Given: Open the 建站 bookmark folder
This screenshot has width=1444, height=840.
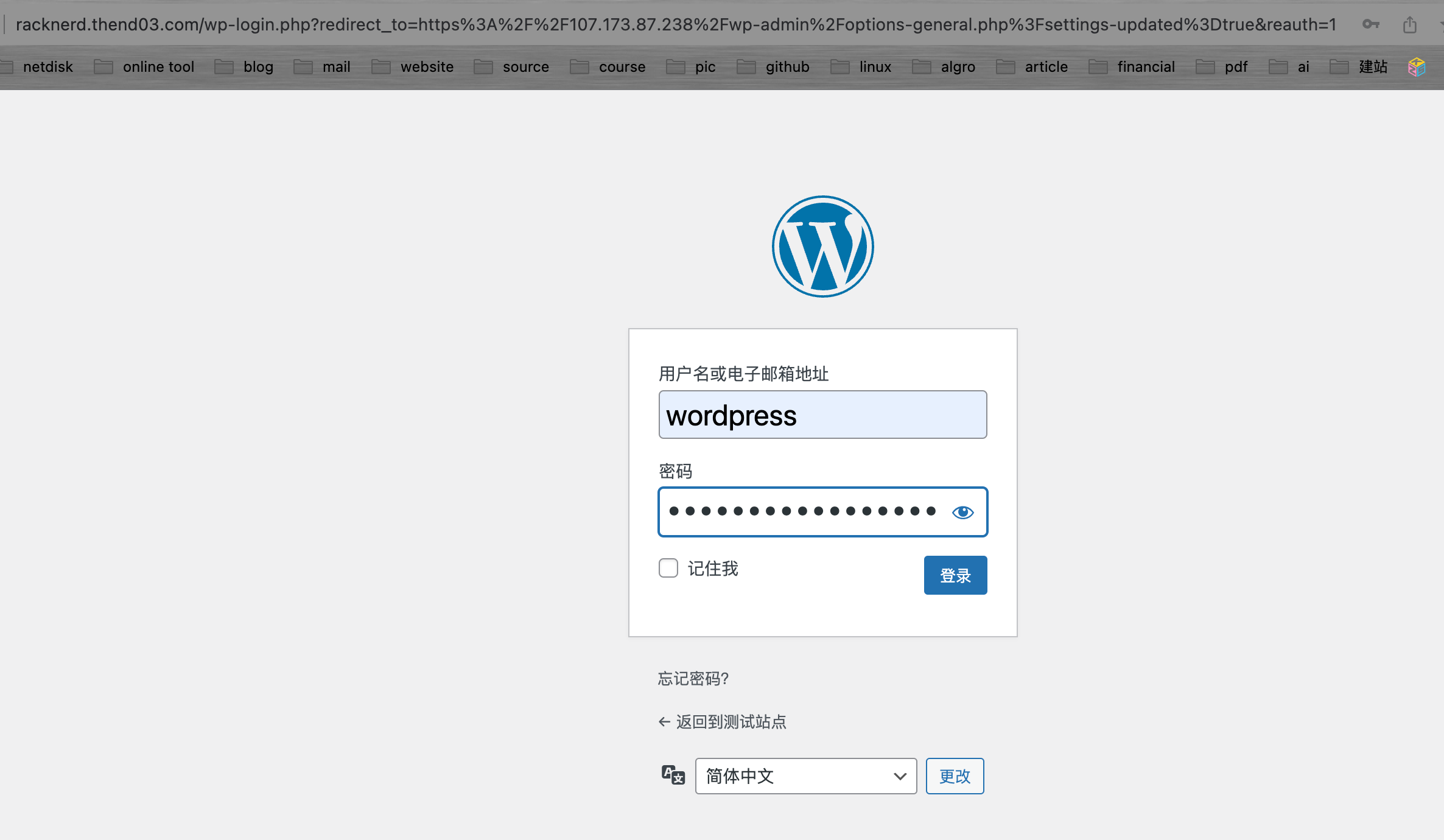Looking at the screenshot, I should (x=1359, y=67).
